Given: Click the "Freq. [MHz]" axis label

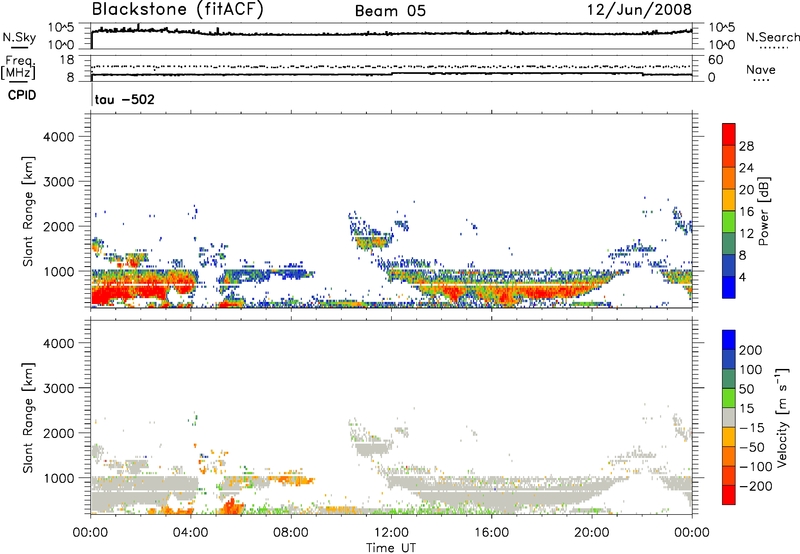Looking at the screenshot, I should click(18, 67).
